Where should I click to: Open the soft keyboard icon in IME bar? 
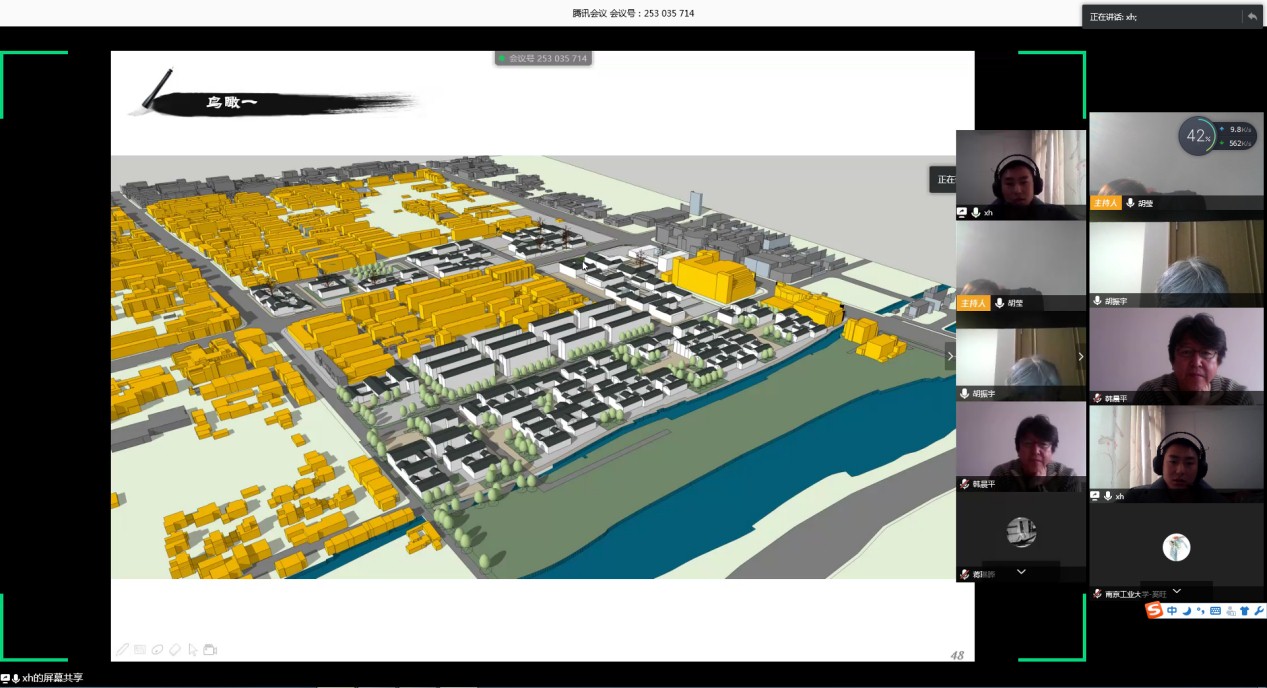point(1215,611)
